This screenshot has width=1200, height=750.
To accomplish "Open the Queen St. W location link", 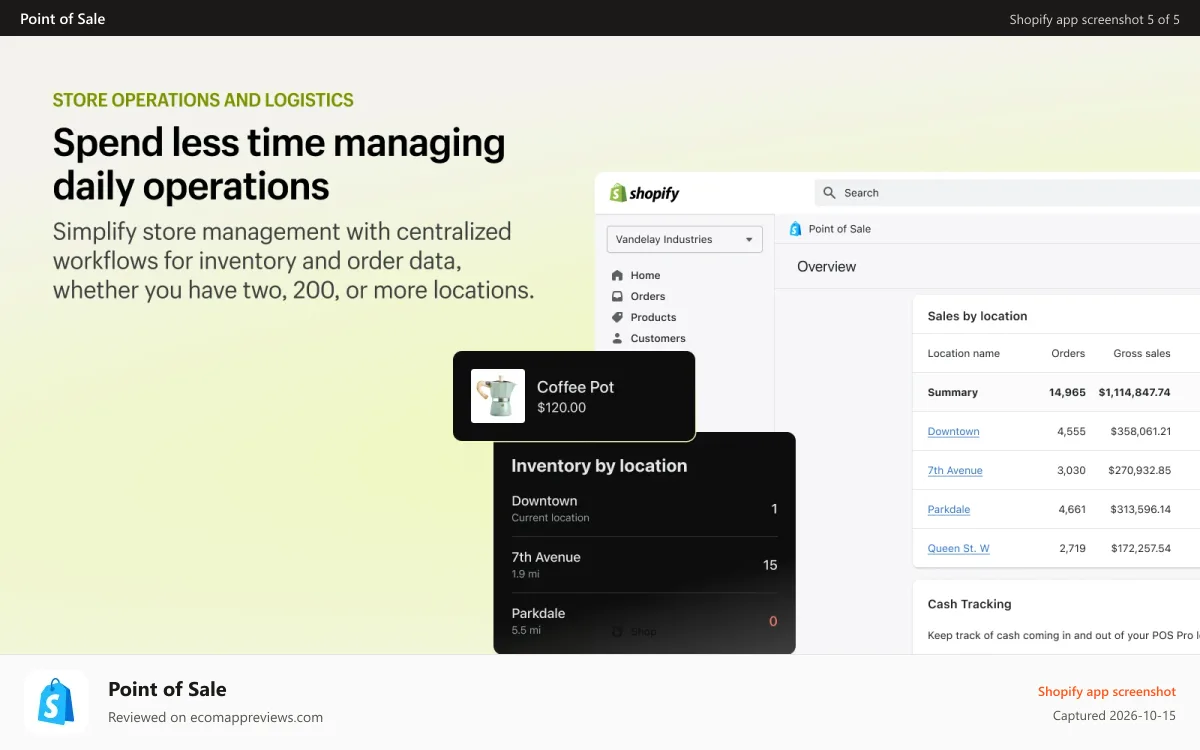I will [959, 548].
